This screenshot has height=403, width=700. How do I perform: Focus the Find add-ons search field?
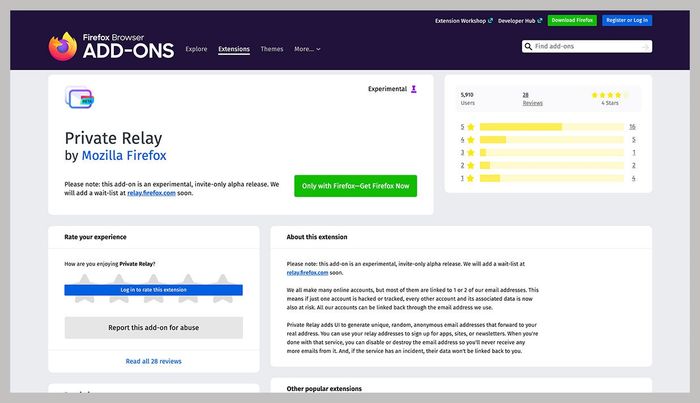pyautogui.click(x=587, y=46)
